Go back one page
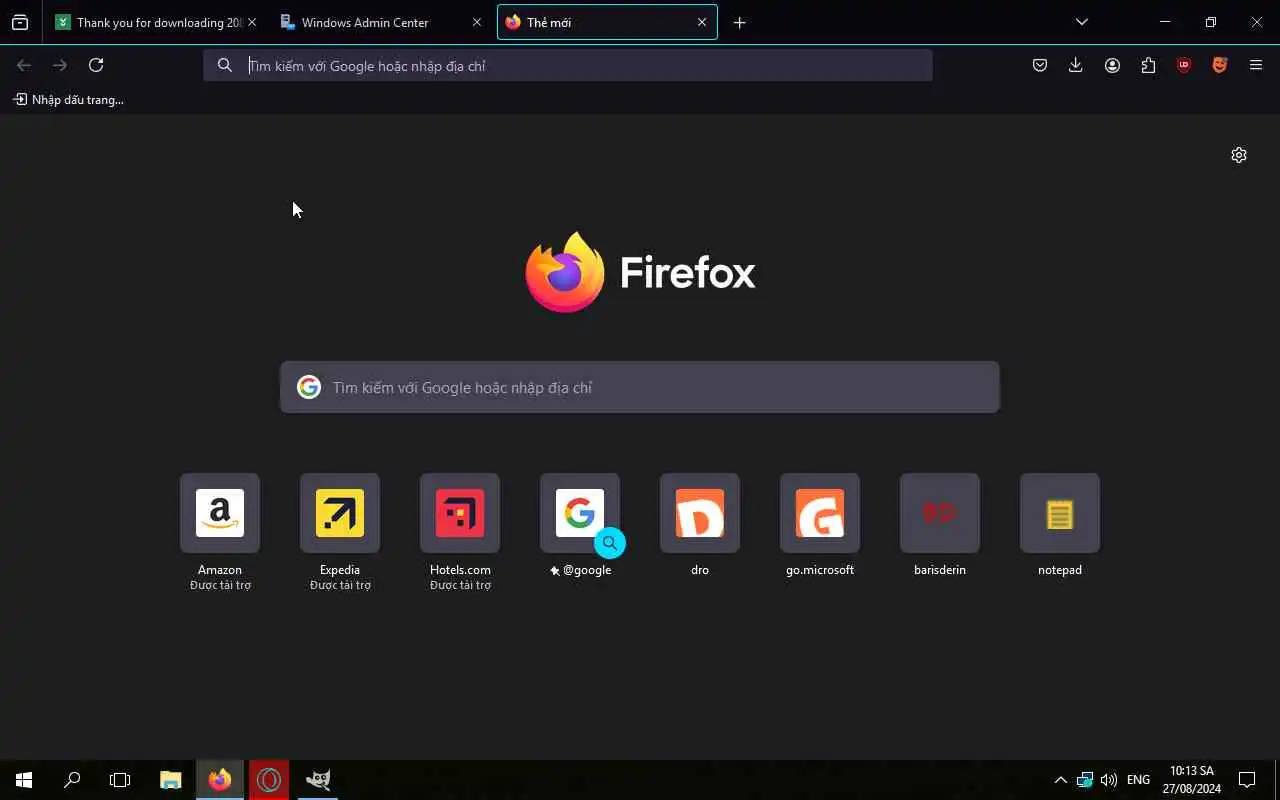Screen dimensions: 1280x800 pos(24,65)
